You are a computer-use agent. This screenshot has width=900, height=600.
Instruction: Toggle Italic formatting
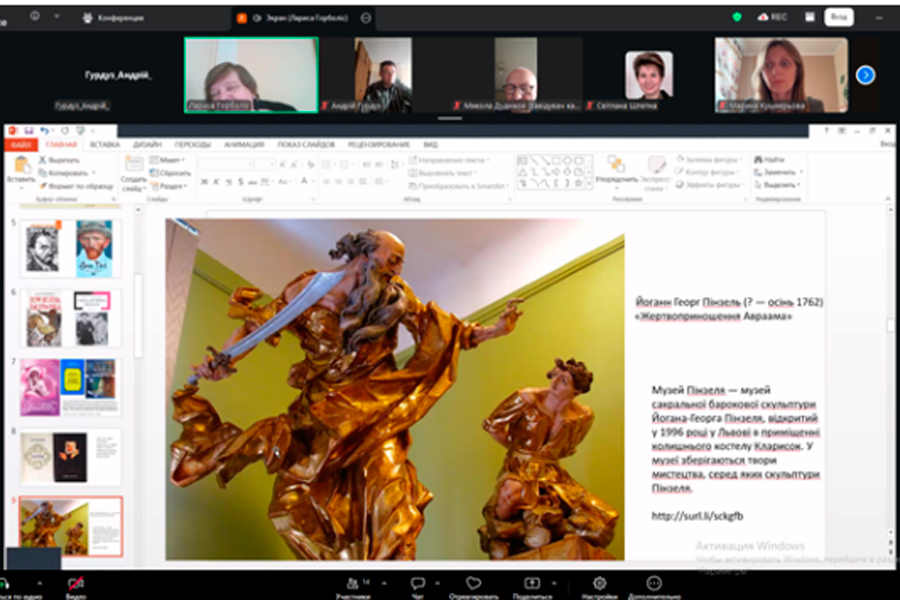tap(216, 182)
